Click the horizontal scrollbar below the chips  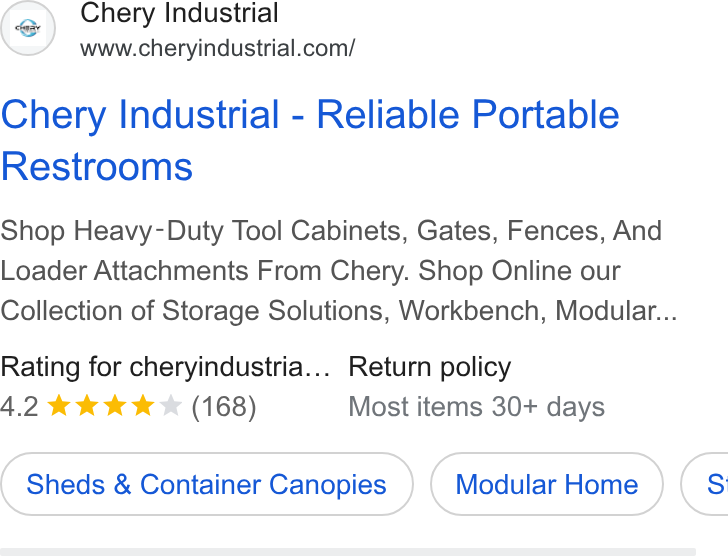pos(348,552)
